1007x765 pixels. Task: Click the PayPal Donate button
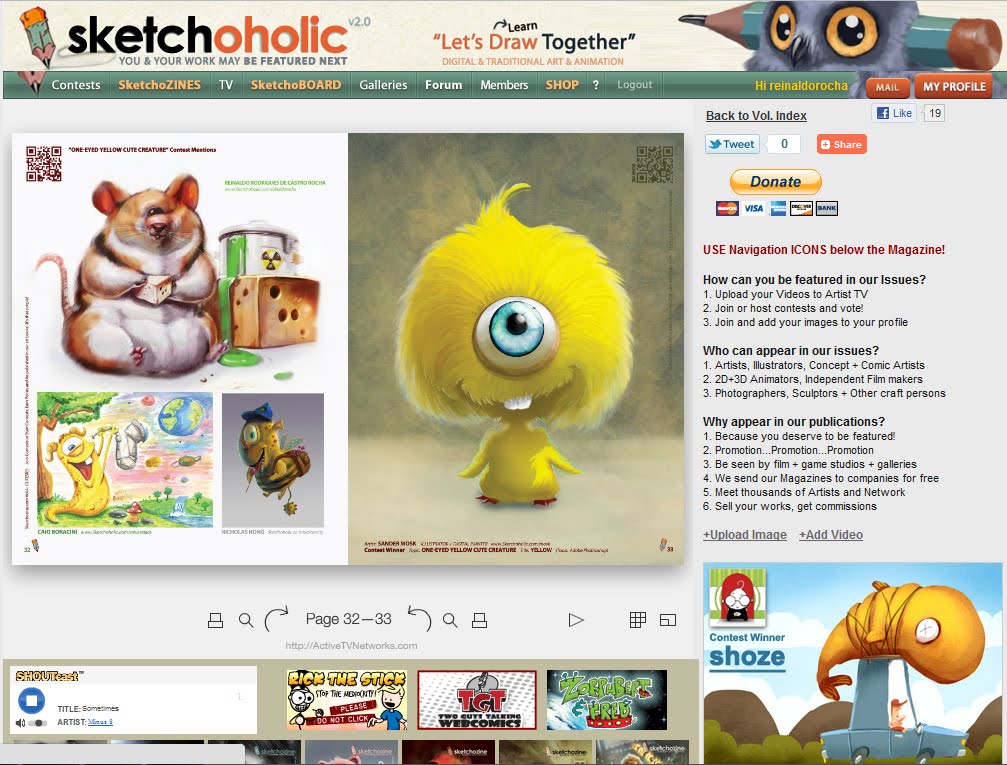coord(776,182)
